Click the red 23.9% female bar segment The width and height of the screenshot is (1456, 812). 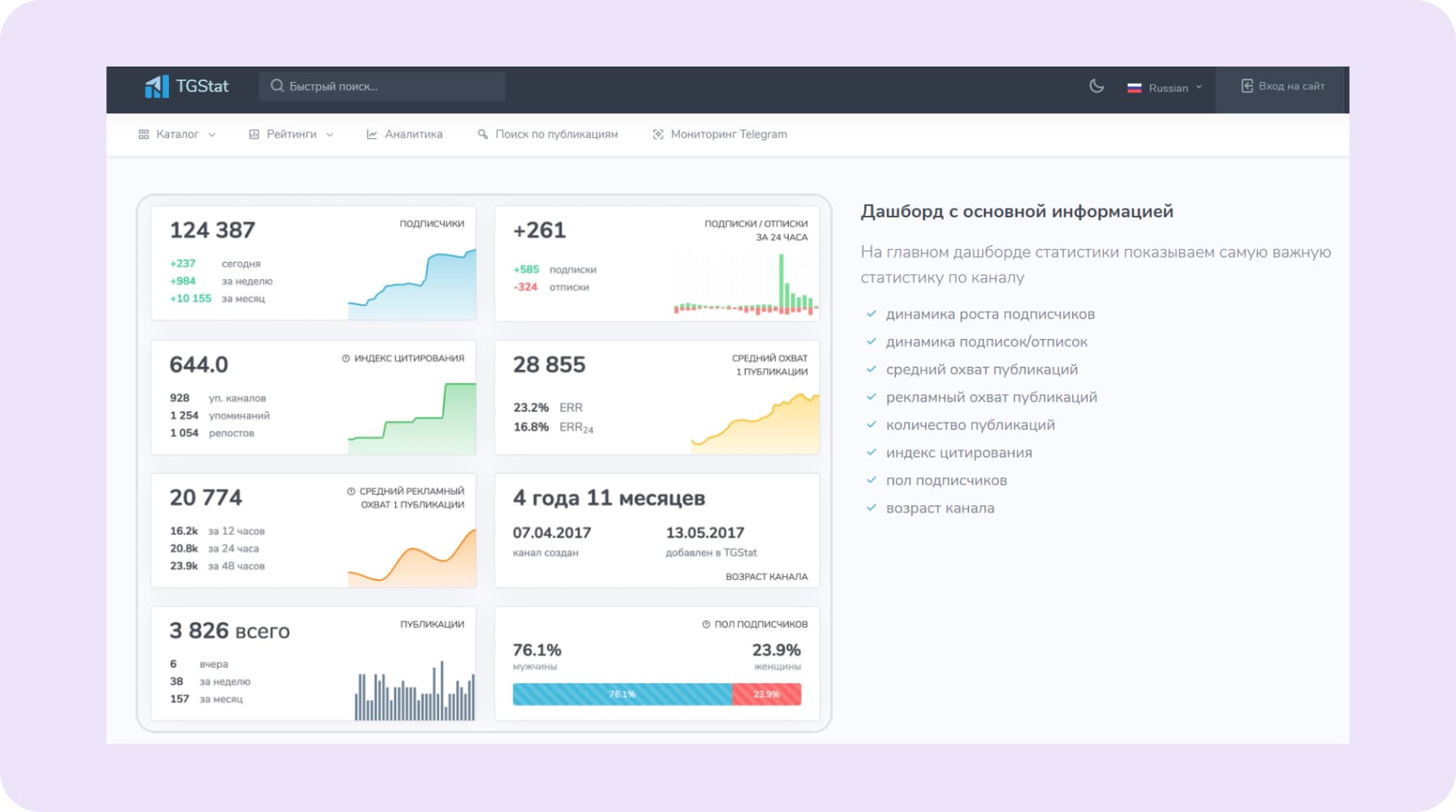pyautogui.click(x=767, y=694)
